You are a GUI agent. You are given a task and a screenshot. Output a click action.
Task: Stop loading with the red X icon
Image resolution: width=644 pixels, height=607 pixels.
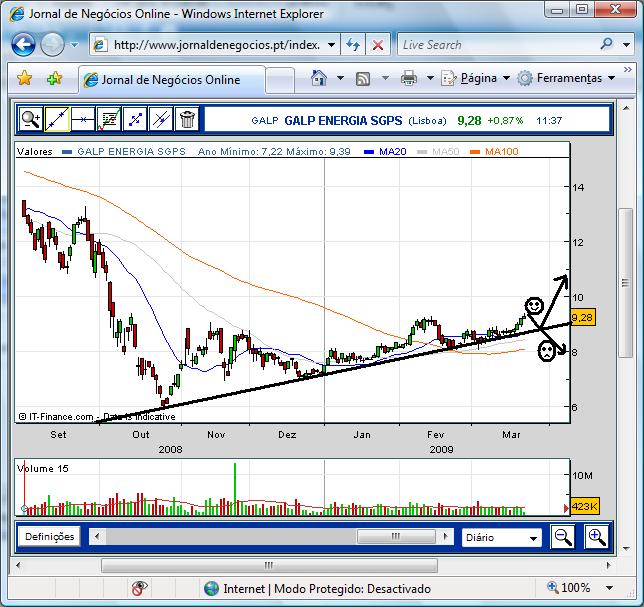(377, 44)
